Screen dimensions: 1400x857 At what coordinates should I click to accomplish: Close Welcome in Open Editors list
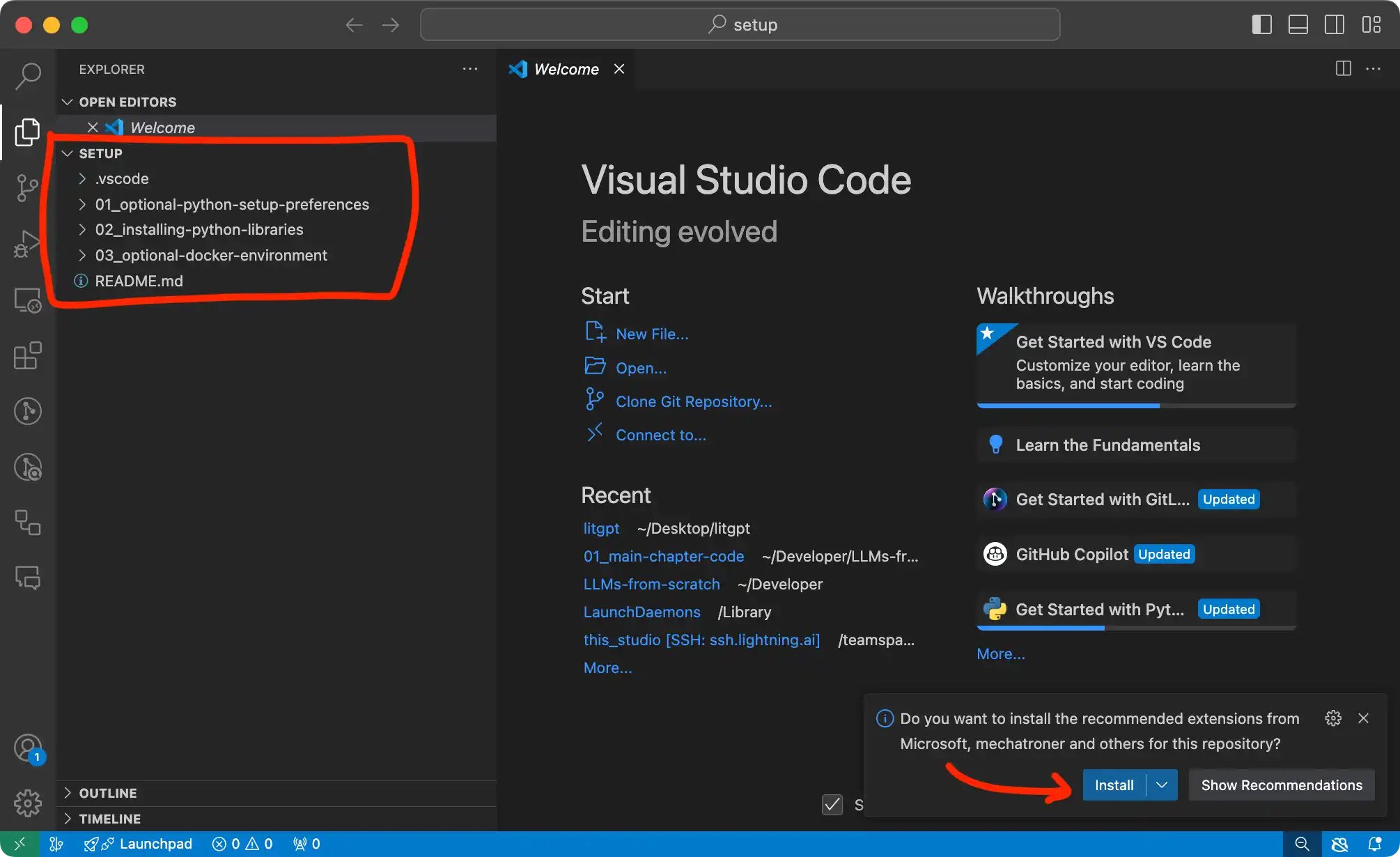pos(93,128)
